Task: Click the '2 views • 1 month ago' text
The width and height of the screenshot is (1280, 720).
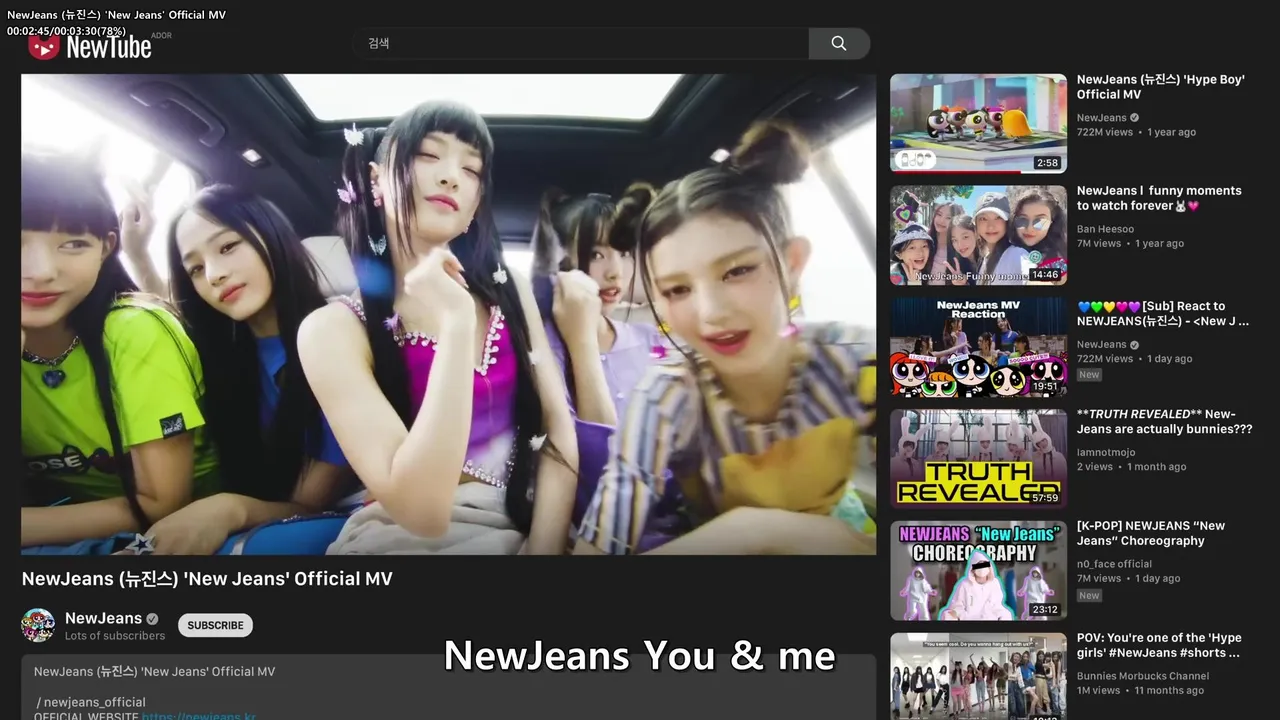Action: click(x=1131, y=467)
